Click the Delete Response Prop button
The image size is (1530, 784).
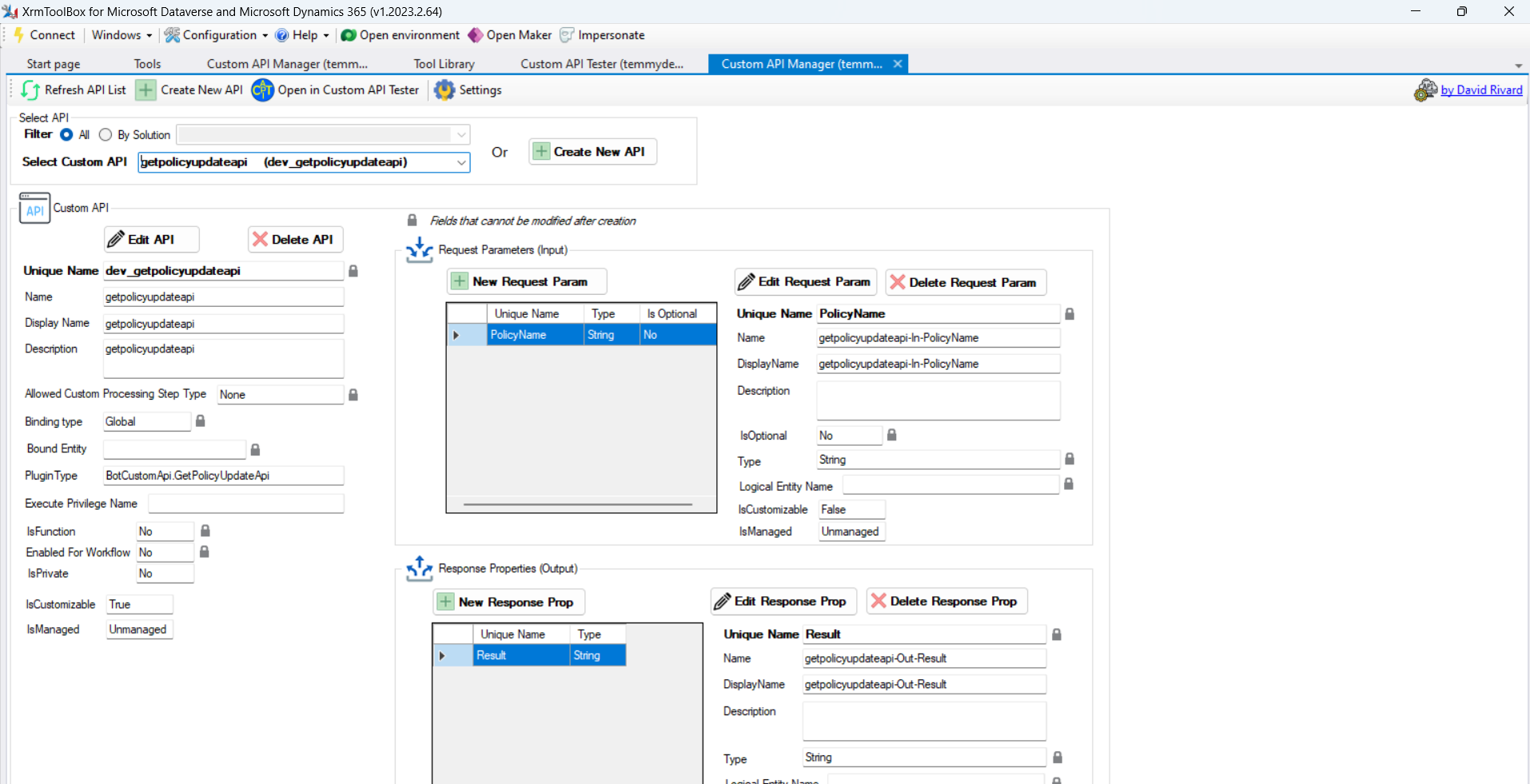pyautogui.click(x=947, y=601)
